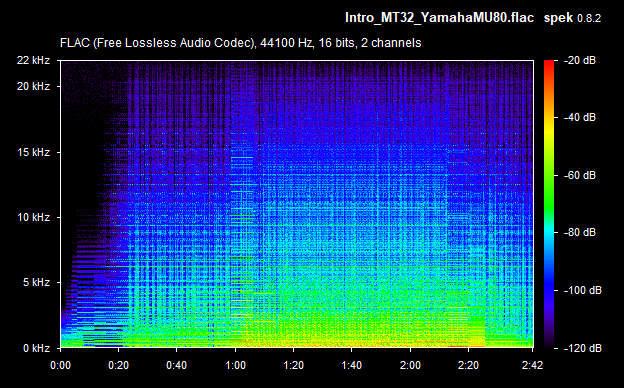The width and height of the screenshot is (624, 388).
Task: Click the -100 dB legend label
Action: click(583, 291)
